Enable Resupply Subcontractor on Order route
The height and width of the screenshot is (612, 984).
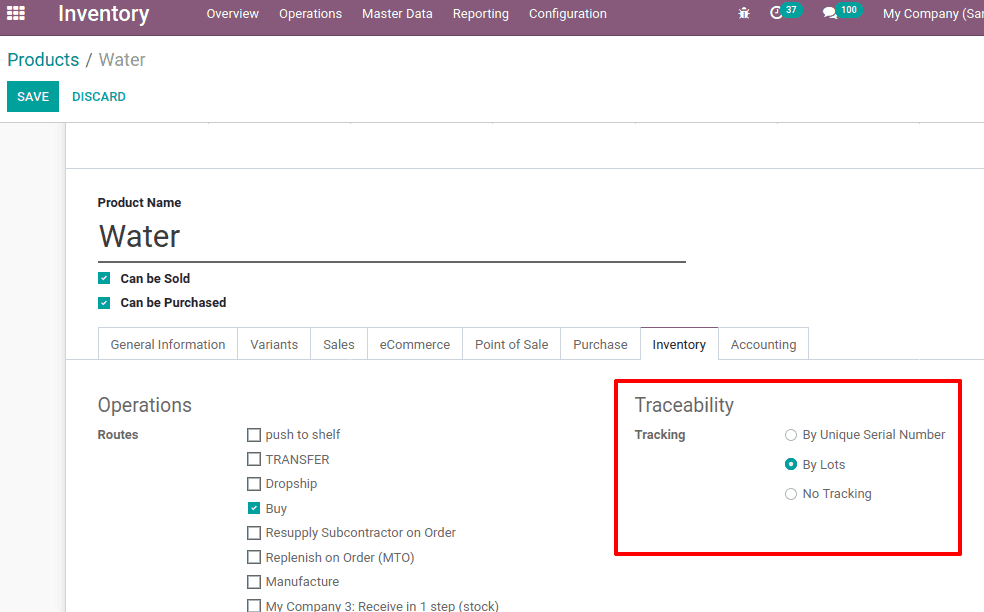254,533
